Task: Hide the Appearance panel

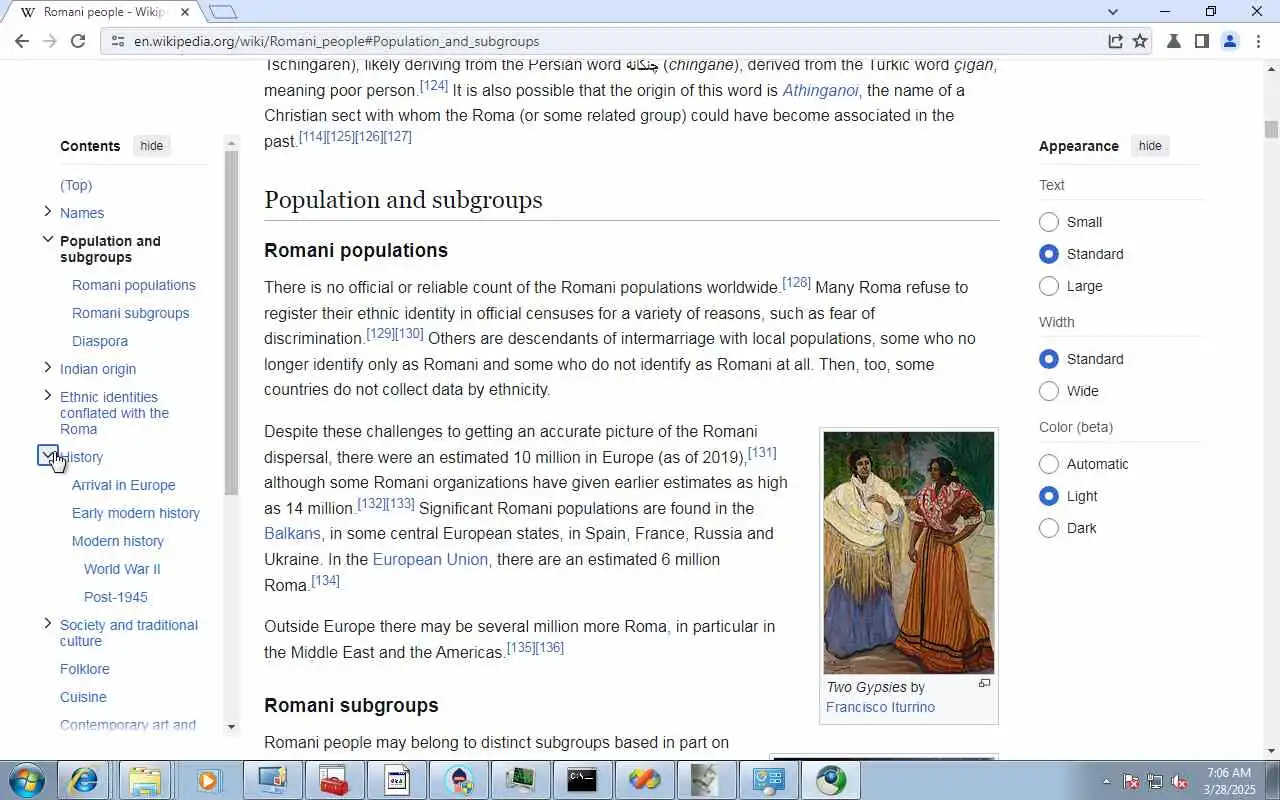Action: (1150, 146)
